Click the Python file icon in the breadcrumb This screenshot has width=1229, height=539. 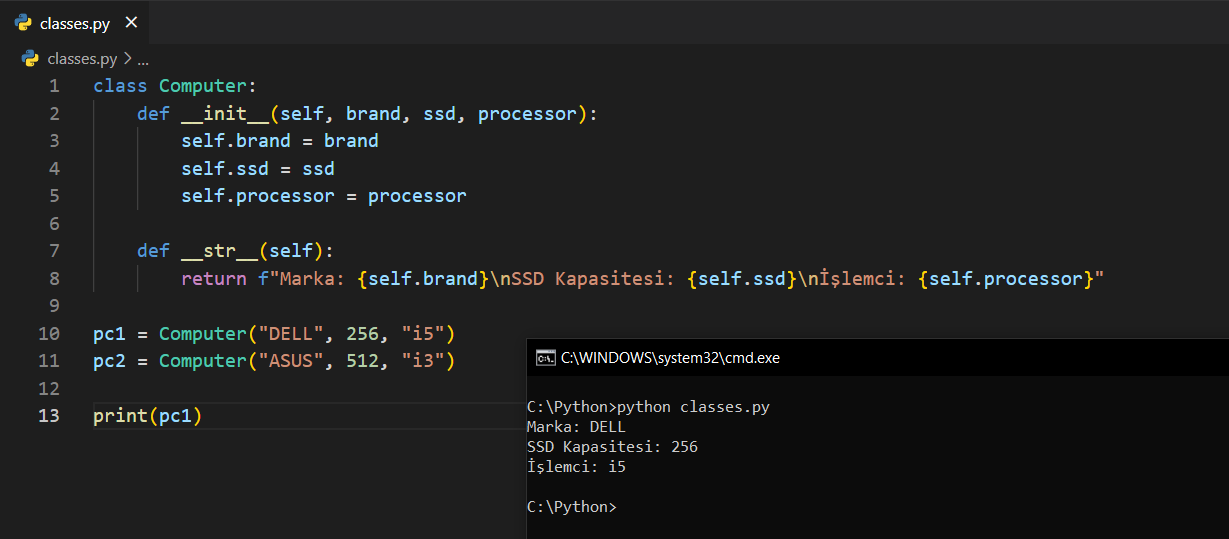tap(30, 59)
